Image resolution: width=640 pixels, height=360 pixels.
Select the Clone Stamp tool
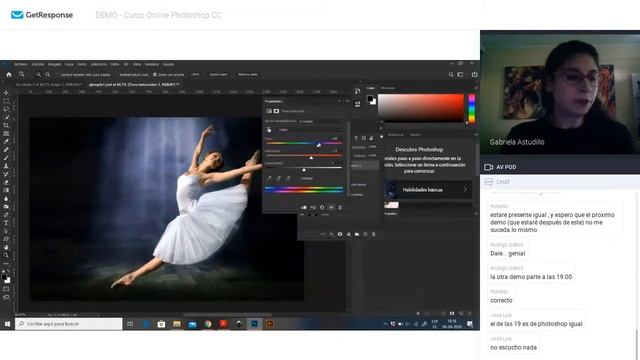[6, 166]
